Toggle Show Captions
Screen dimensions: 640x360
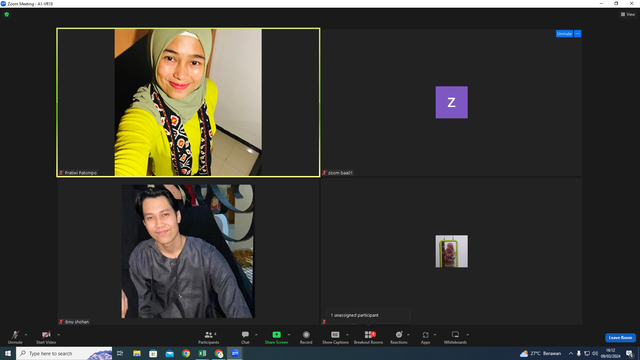(x=335, y=337)
